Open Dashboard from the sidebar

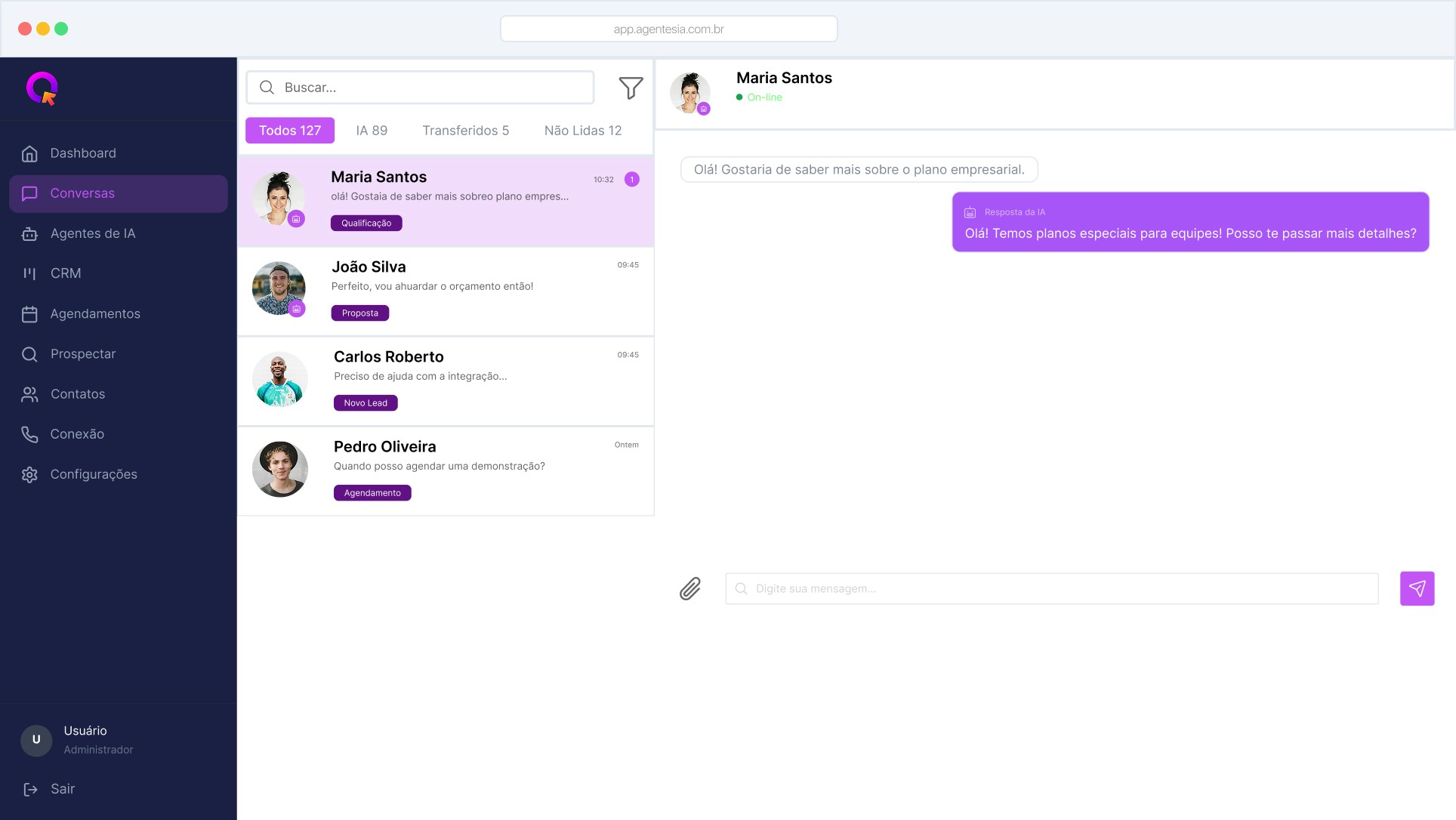pyautogui.click(x=82, y=153)
